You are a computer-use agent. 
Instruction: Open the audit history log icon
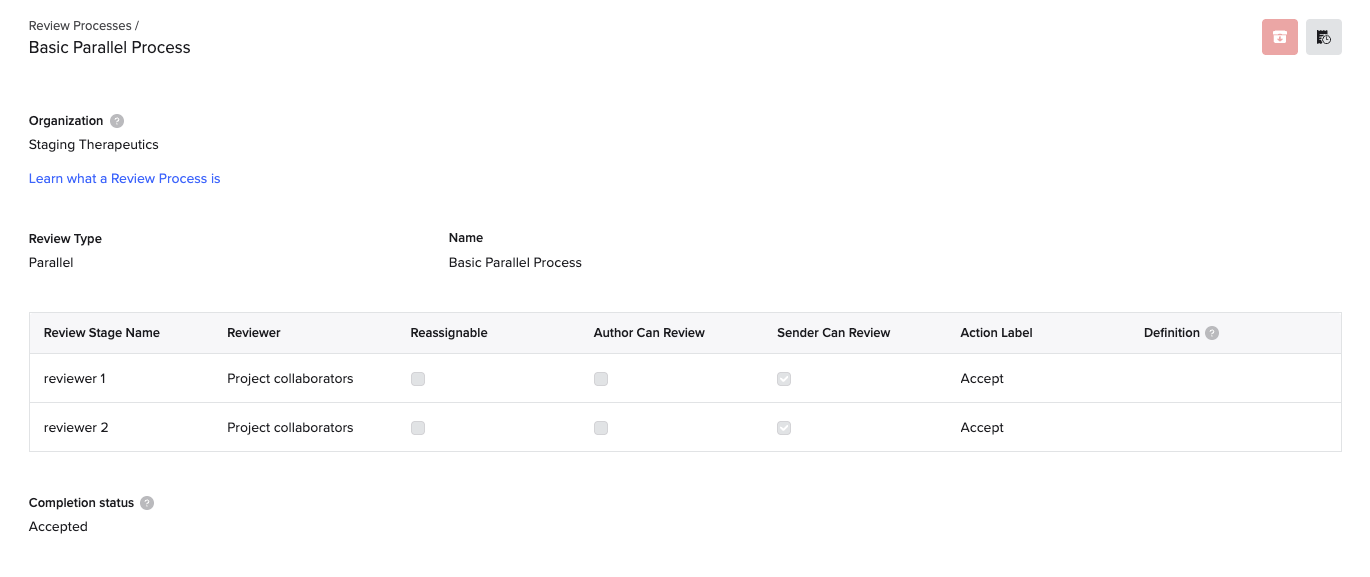tap(1323, 37)
